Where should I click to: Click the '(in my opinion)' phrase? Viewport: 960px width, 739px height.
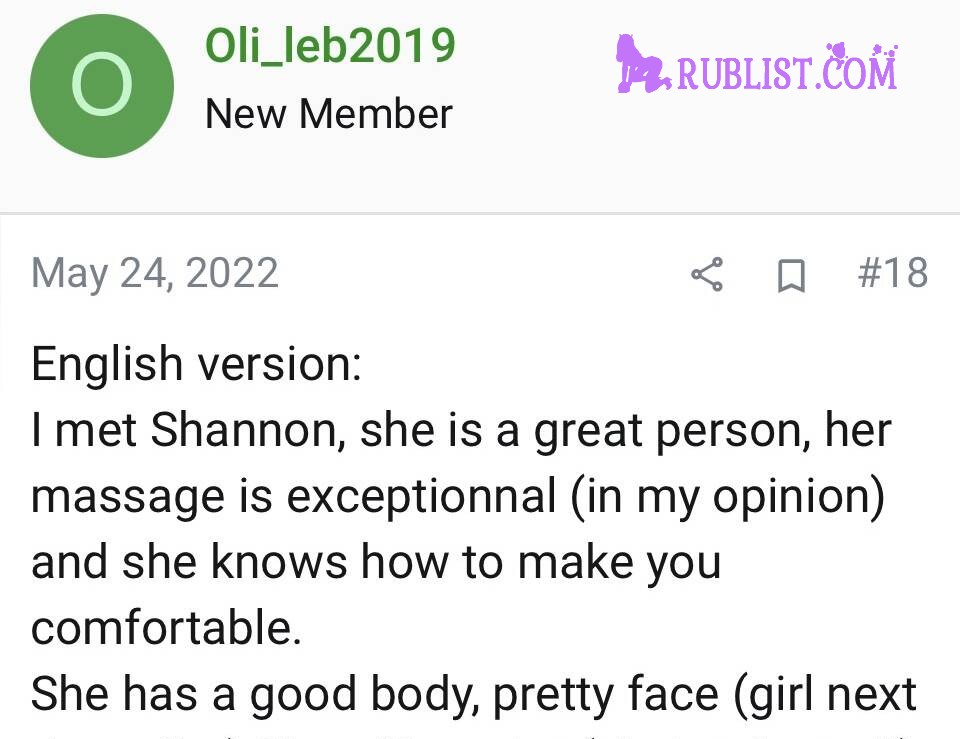727,497
